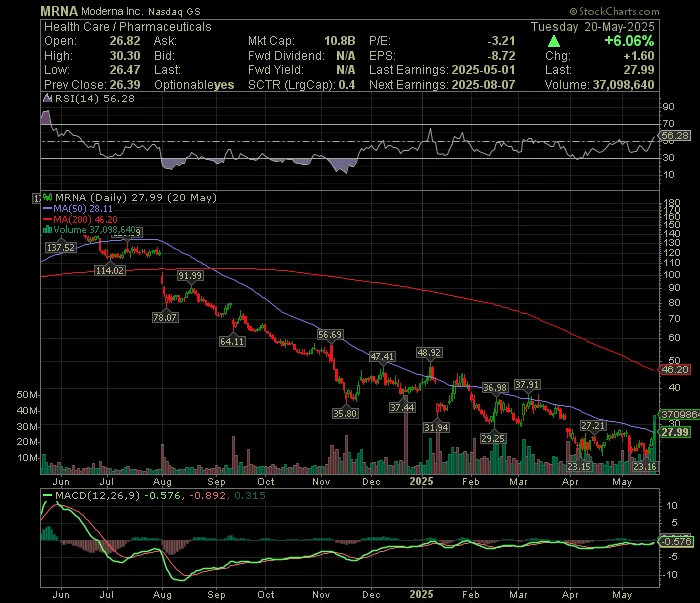Click the MACD(12,26,9) legend label

click(x=98, y=496)
